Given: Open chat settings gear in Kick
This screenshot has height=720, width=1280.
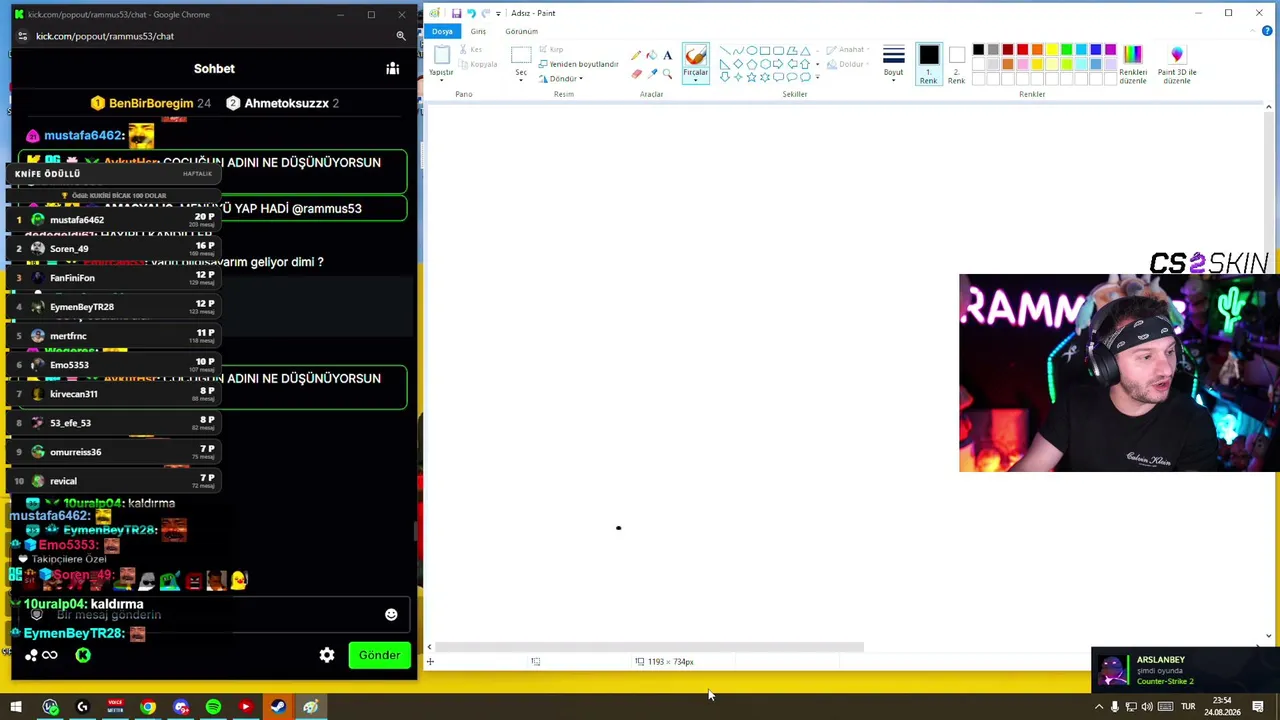Looking at the screenshot, I should pos(327,655).
